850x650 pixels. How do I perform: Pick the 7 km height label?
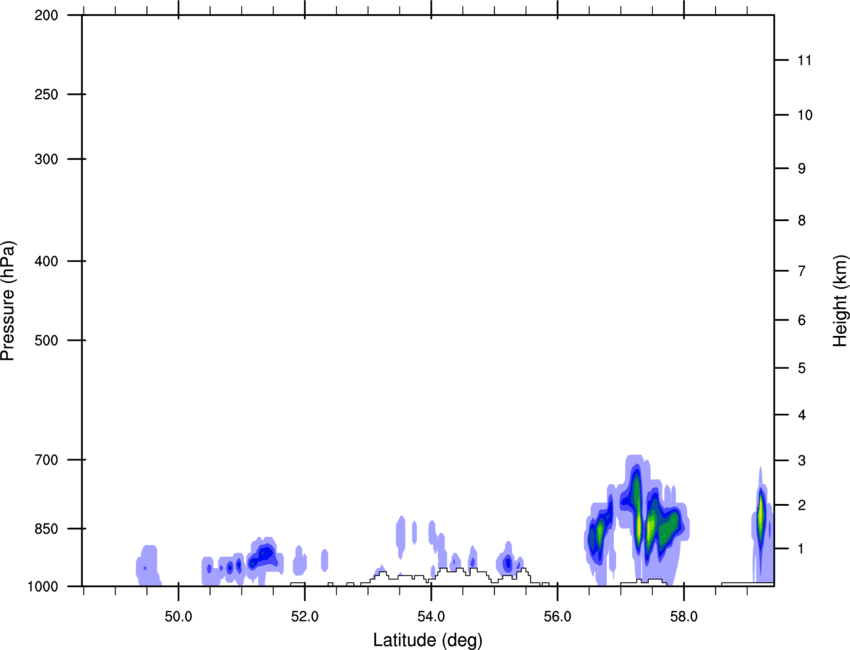point(802,271)
